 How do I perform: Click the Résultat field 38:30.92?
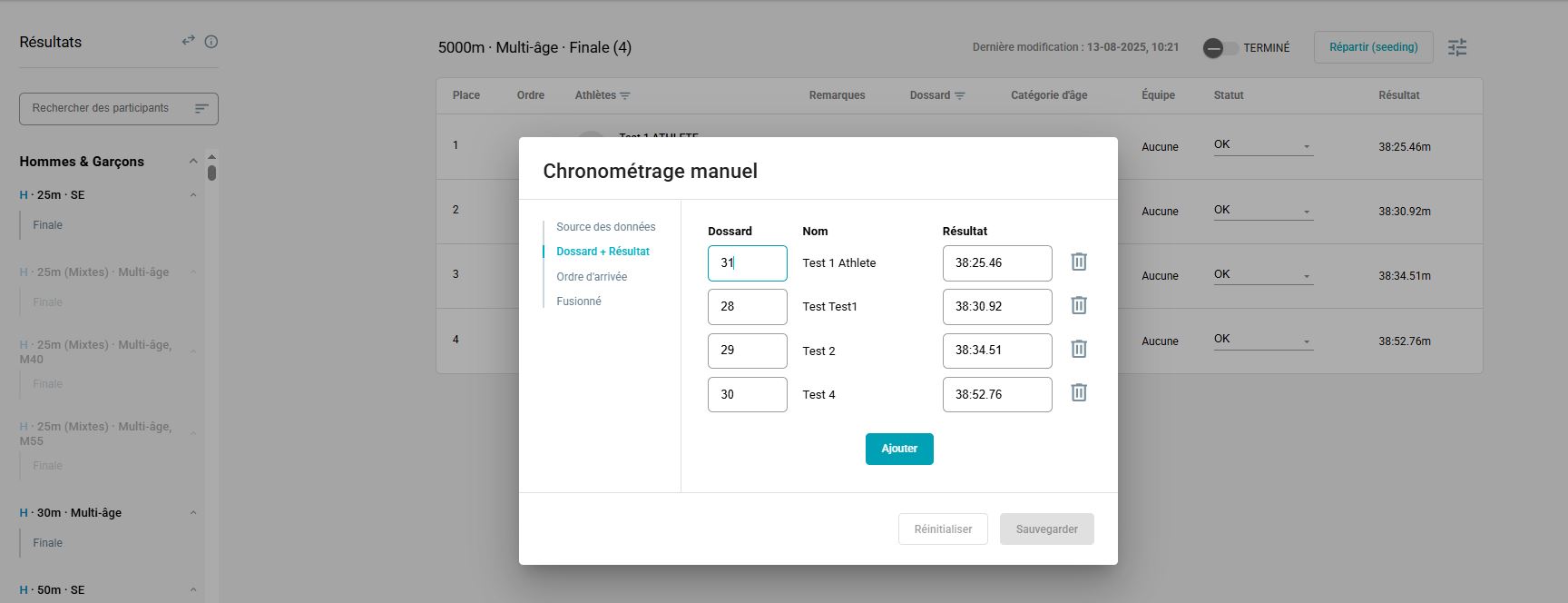coord(997,307)
